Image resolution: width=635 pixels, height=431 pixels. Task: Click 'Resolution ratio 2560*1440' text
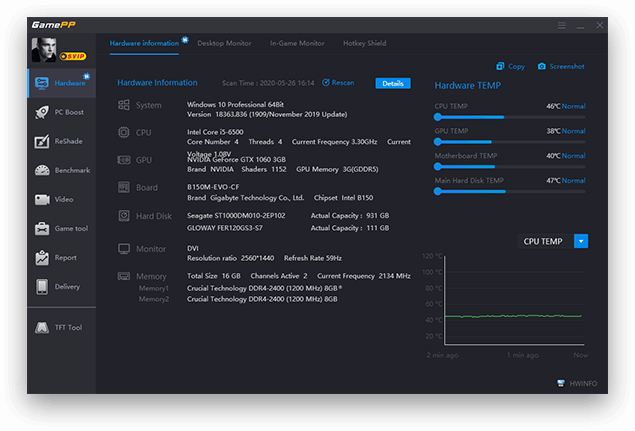(230, 258)
